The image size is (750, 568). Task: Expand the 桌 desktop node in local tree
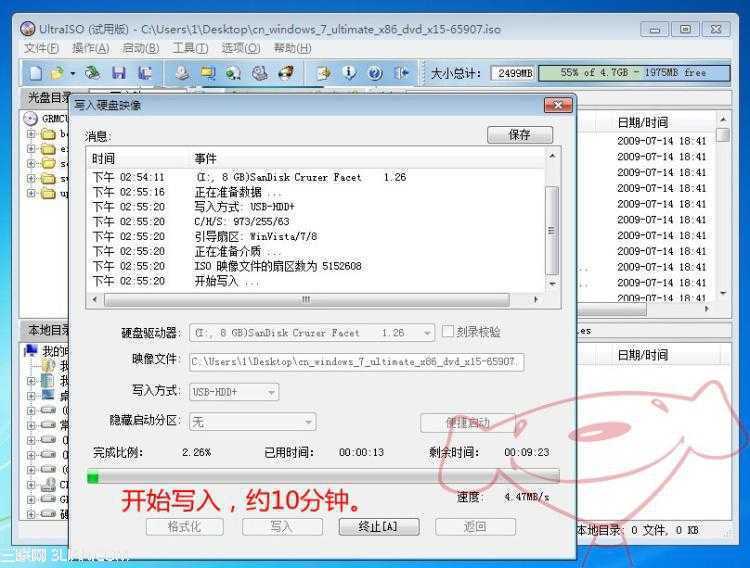click(32, 396)
